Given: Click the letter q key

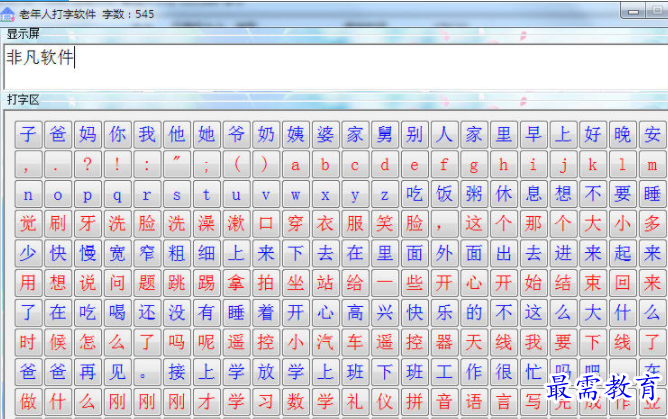Looking at the screenshot, I should pyautogui.click(x=117, y=194).
